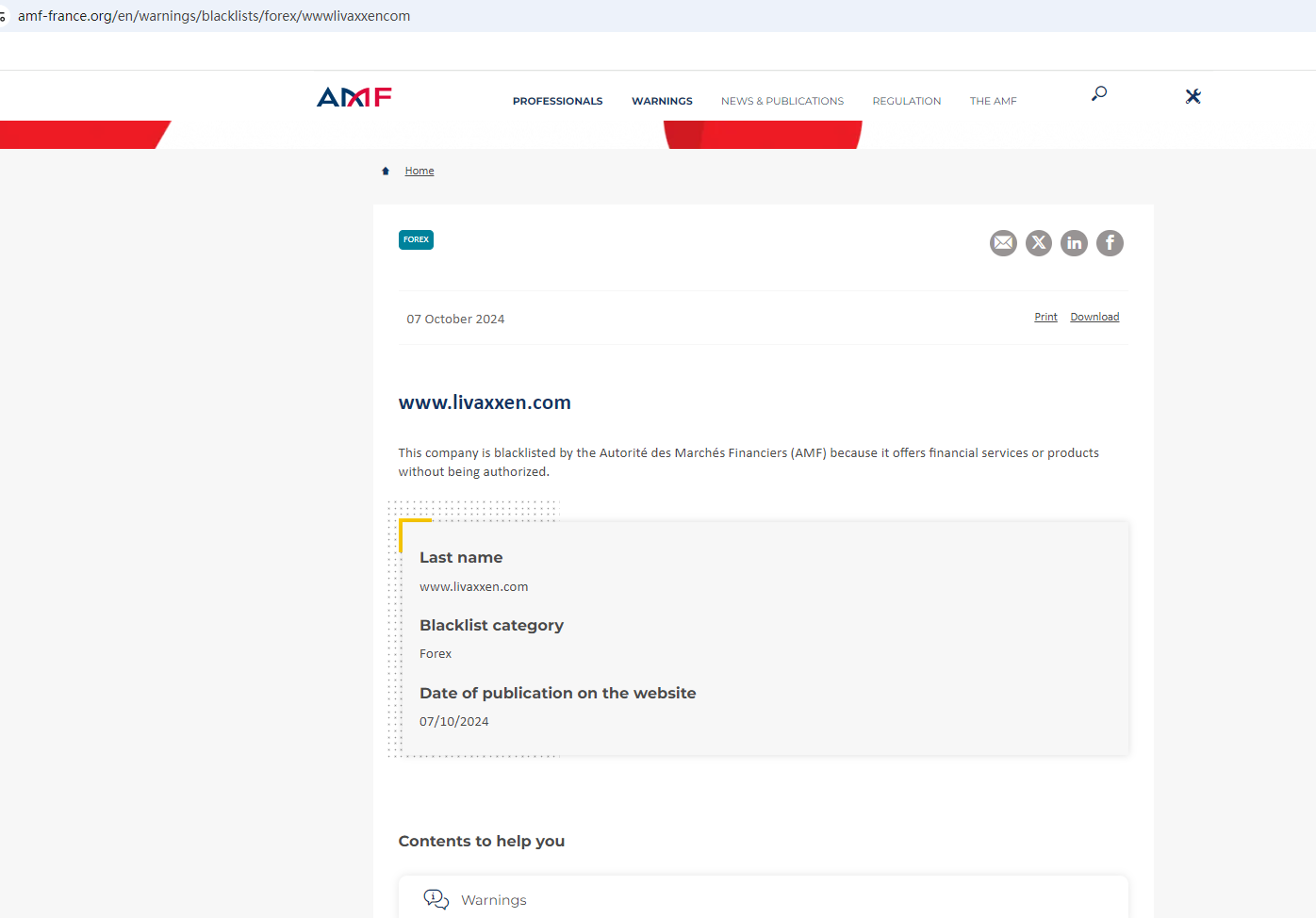Click Date of publication on the website label

click(558, 693)
